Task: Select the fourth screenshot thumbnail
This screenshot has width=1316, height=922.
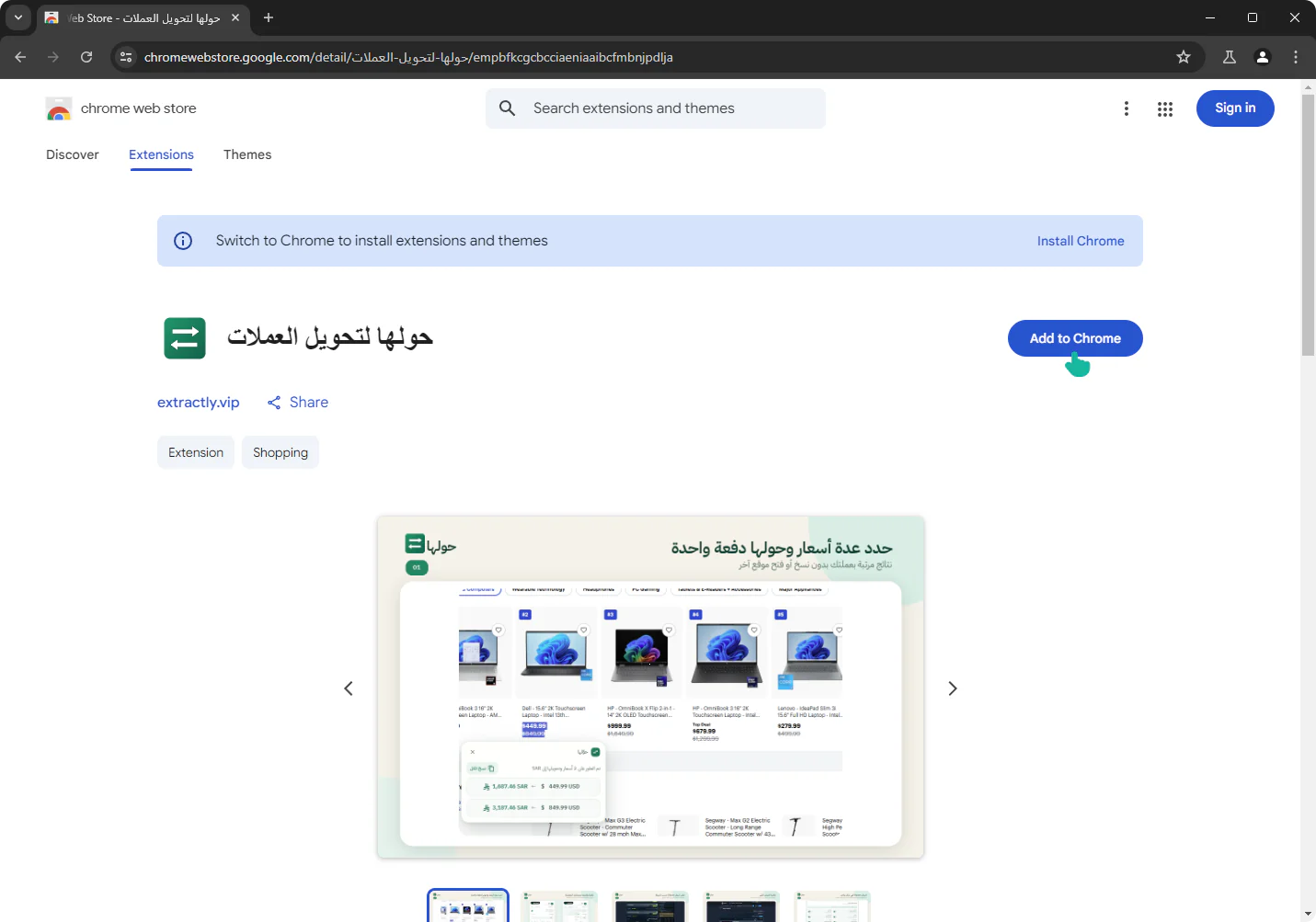Action: pyautogui.click(x=741, y=906)
